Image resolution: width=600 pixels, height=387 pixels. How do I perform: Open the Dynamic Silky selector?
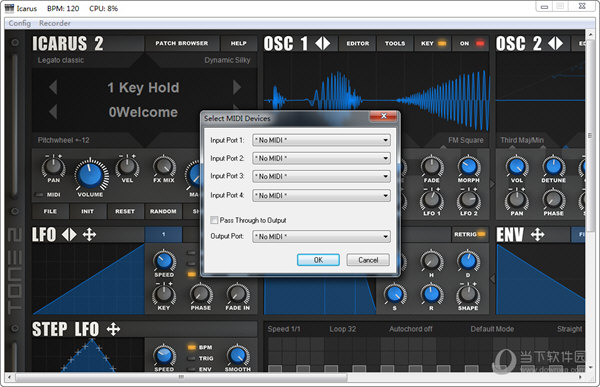[227, 60]
